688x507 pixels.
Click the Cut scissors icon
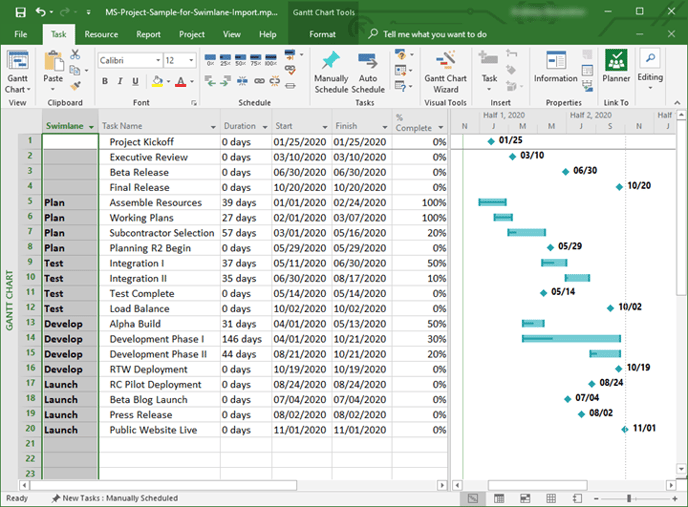75,54
